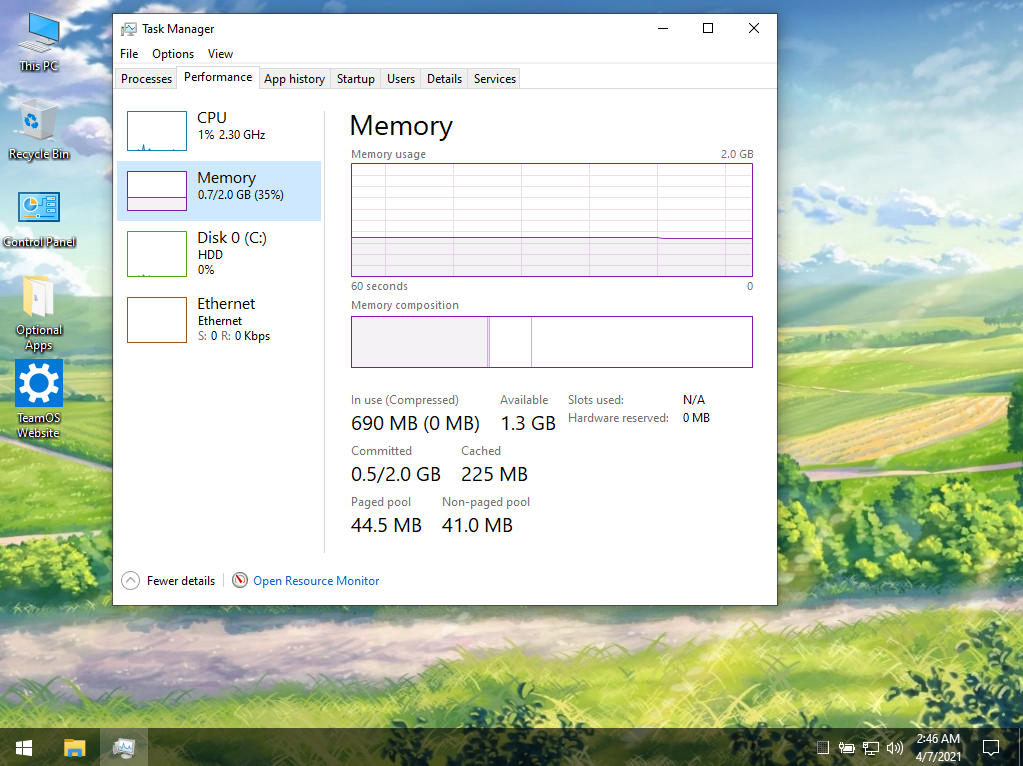
Task: Open the View menu
Action: pos(221,54)
